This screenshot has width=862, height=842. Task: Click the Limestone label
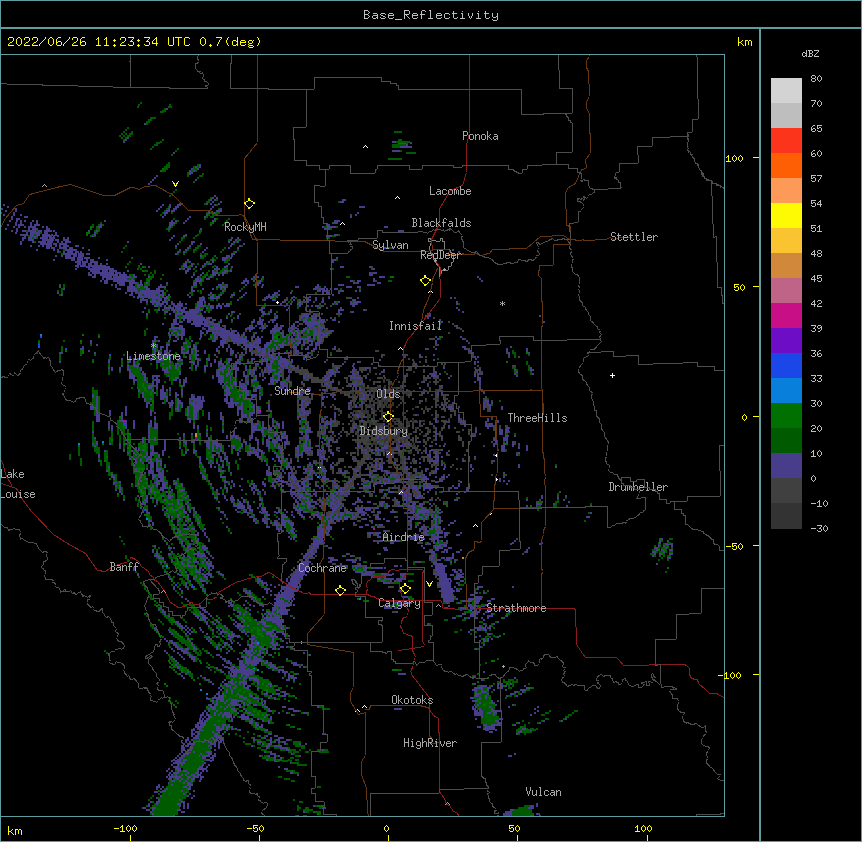pos(153,356)
